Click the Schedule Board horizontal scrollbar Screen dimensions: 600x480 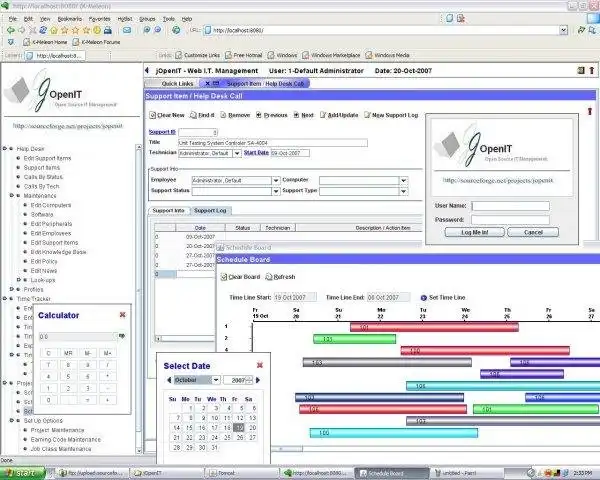[x=287, y=449]
